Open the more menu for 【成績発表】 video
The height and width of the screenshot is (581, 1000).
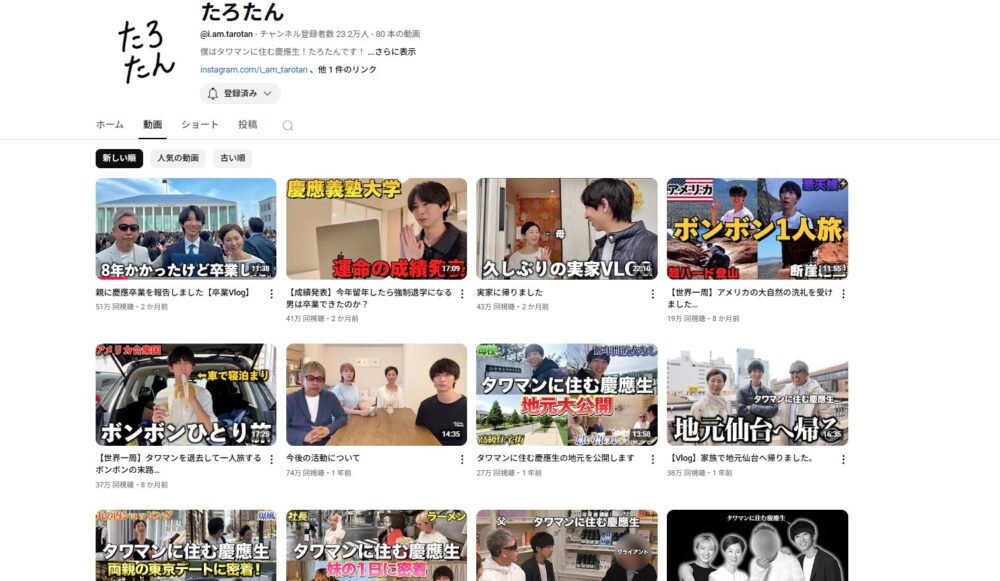[462, 294]
